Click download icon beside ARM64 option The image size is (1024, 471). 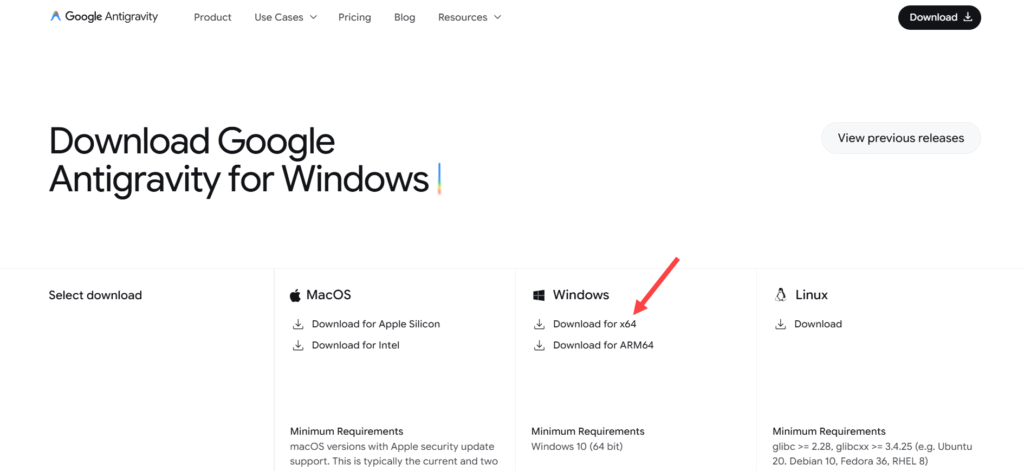click(539, 345)
